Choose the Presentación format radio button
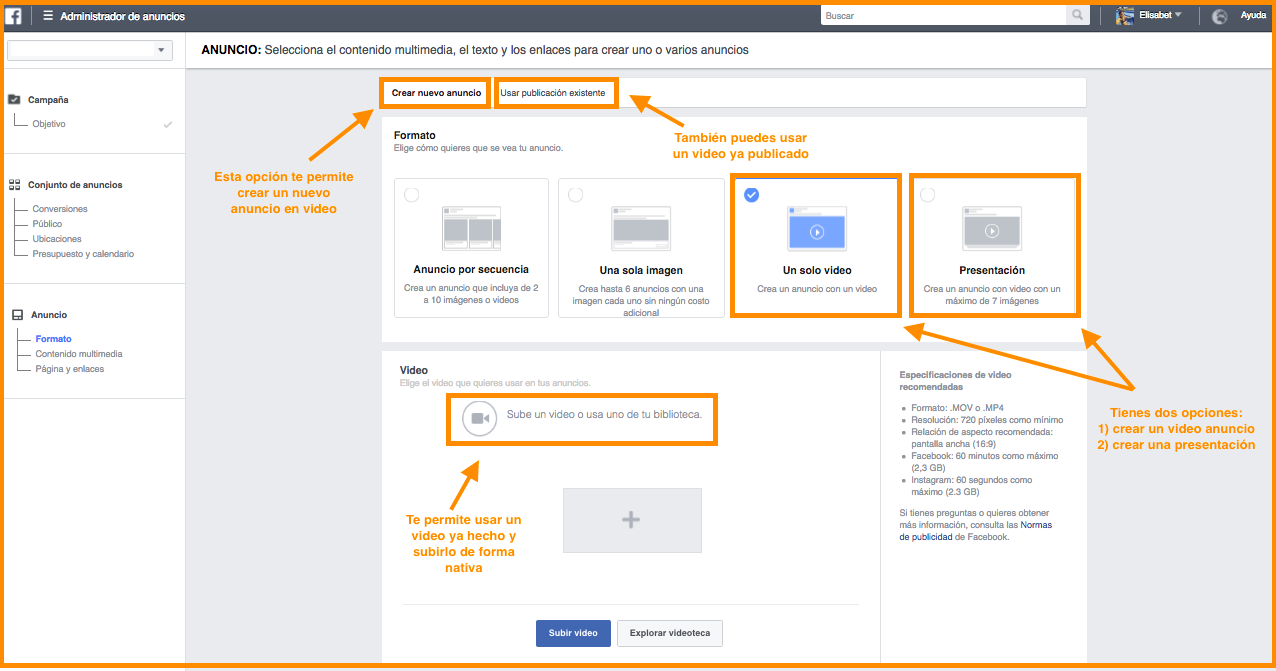 pyautogui.click(x=927, y=195)
